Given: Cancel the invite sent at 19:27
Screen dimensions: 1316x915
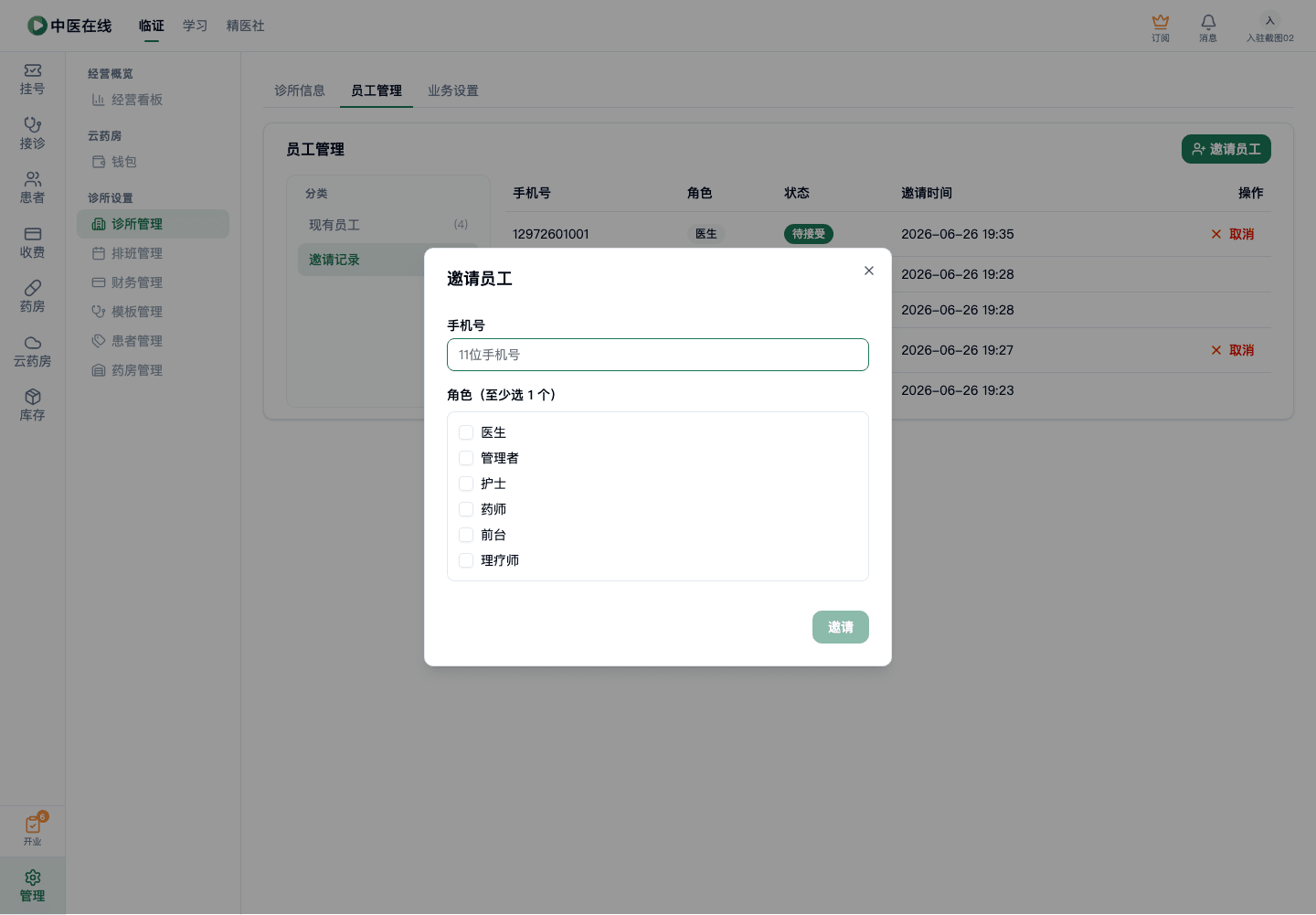Looking at the screenshot, I should tap(1233, 350).
